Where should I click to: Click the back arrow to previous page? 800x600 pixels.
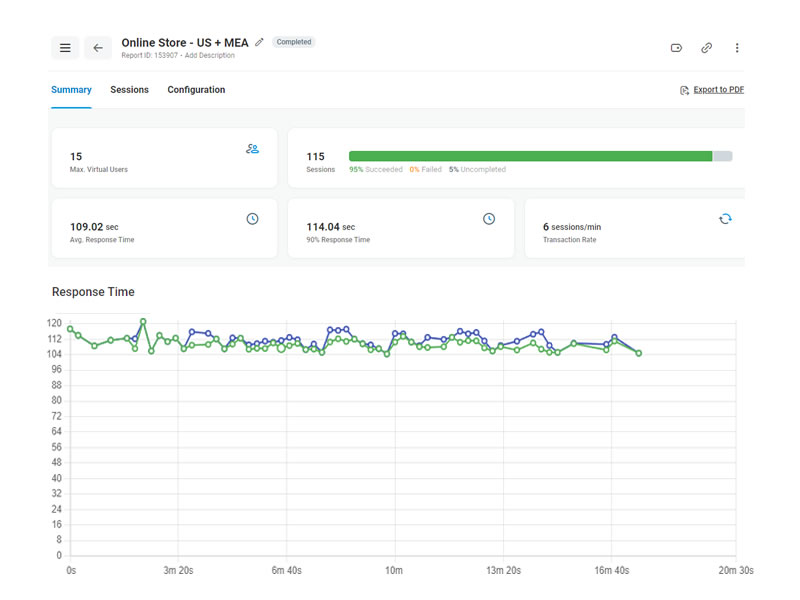click(x=97, y=47)
